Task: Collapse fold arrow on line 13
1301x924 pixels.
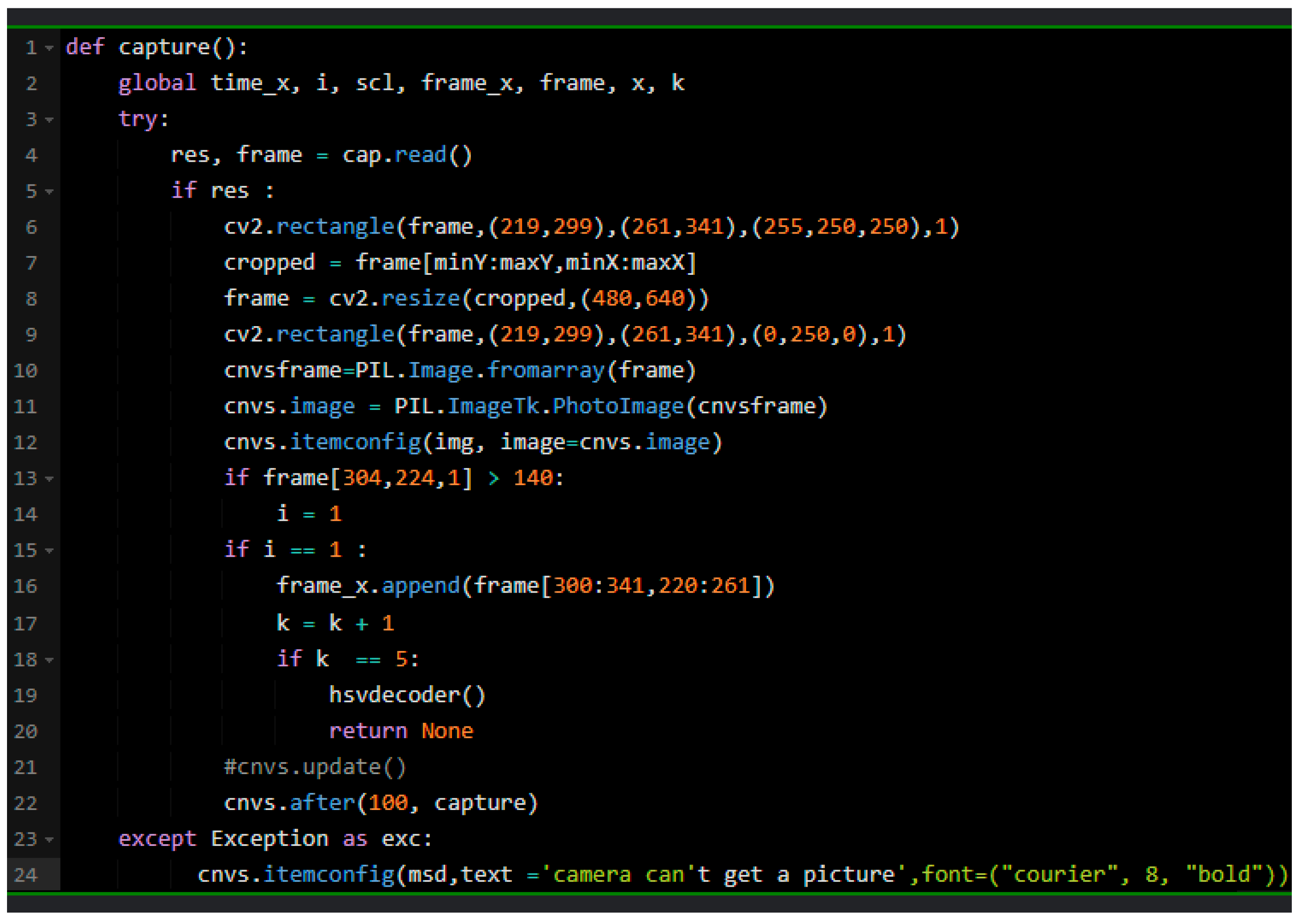Action: (x=50, y=479)
